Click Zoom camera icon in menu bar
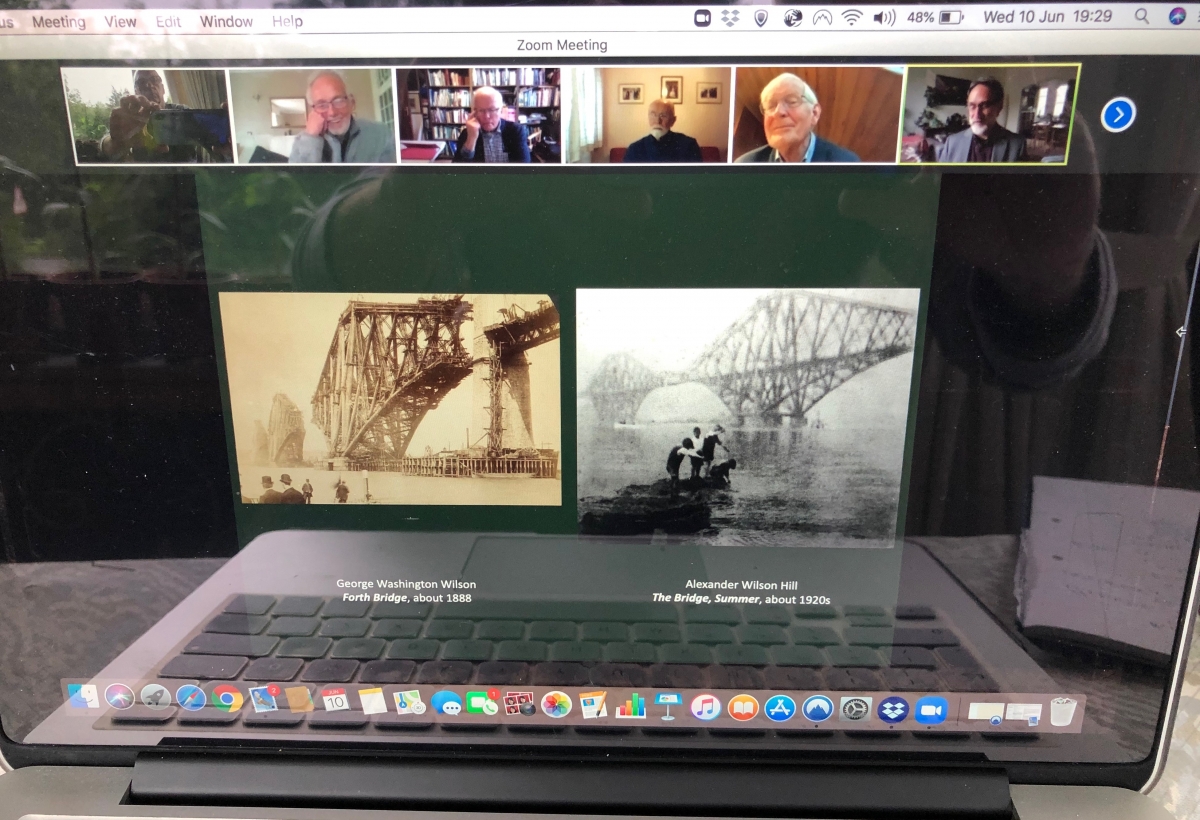1200x820 pixels. [x=703, y=17]
